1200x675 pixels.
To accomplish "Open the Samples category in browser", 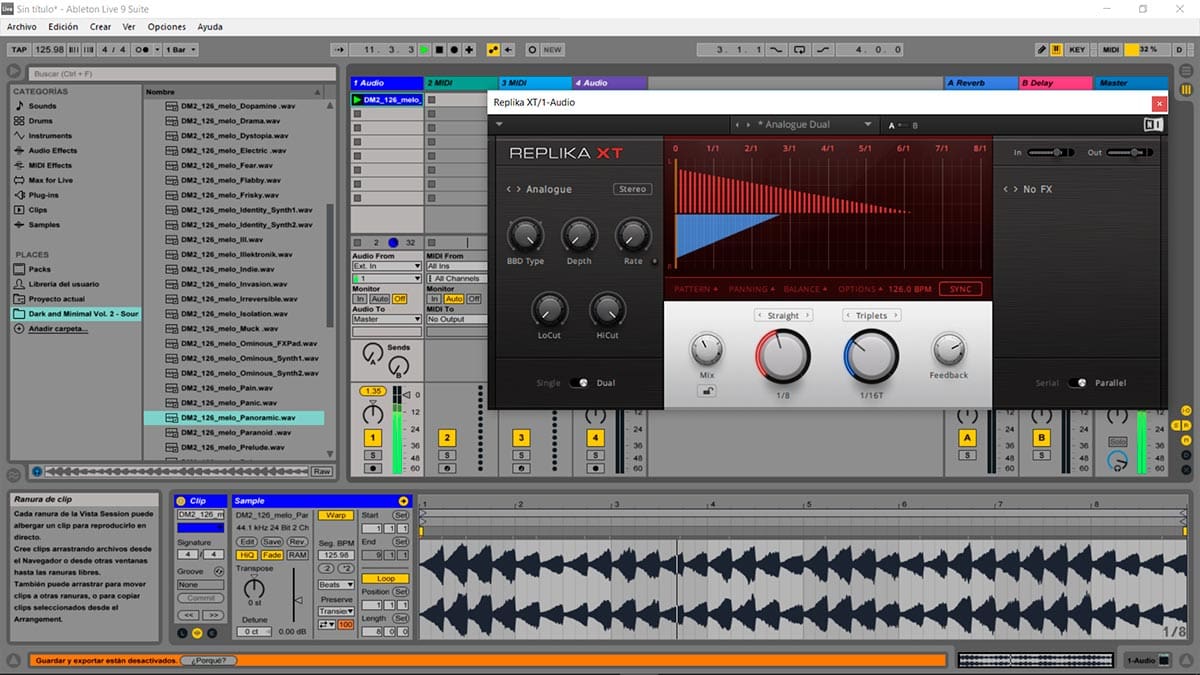I will pos(43,225).
